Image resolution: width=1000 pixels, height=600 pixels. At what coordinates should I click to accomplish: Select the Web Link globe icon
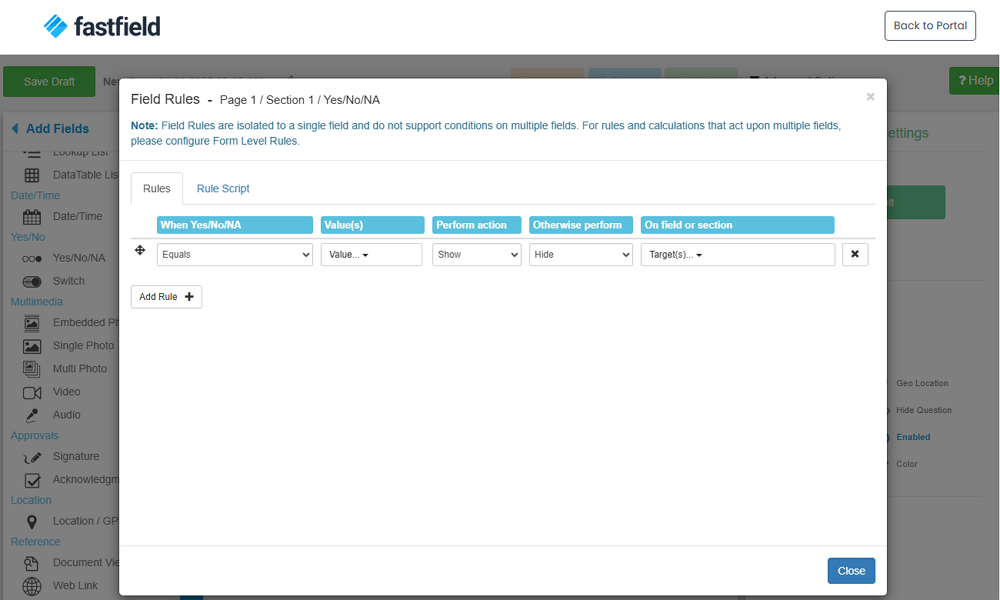pos(32,586)
